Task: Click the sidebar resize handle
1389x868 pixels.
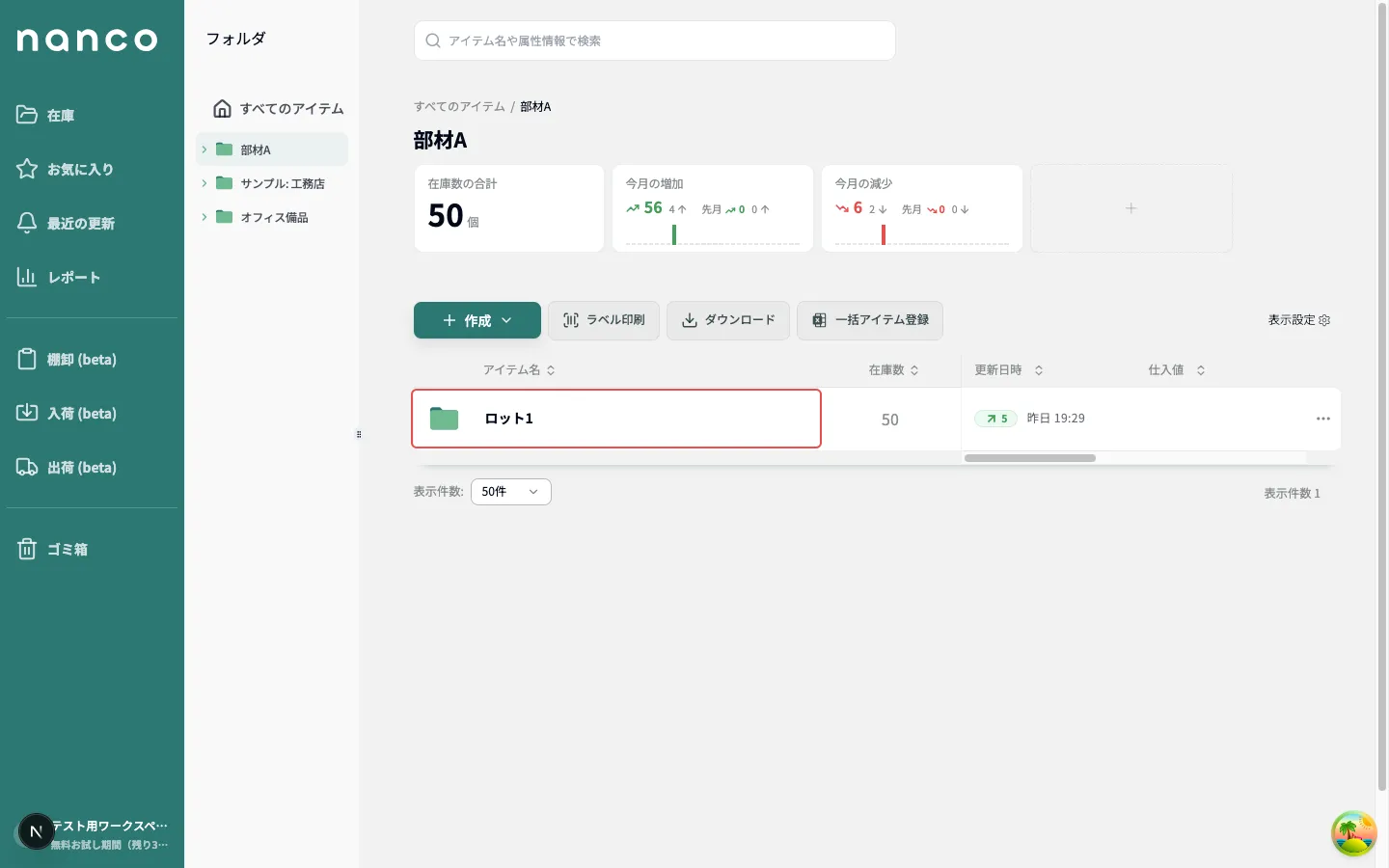Action: [x=359, y=434]
